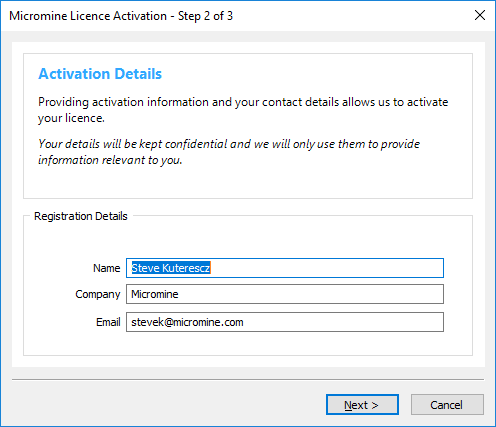Click the dialog title bar text
496x427 pixels.
(121, 16)
